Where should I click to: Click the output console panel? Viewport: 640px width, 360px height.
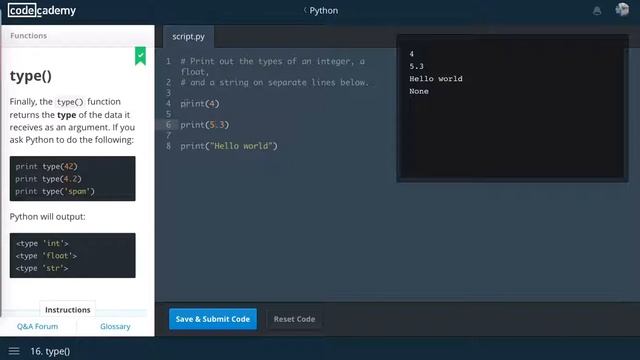(x=512, y=108)
